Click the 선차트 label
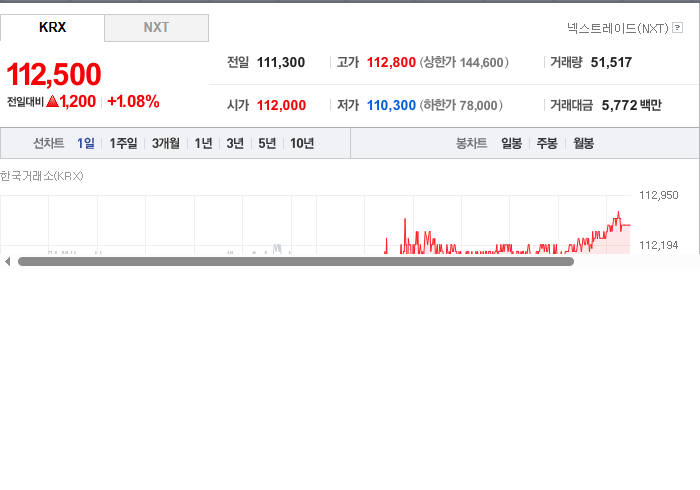Viewport: 700px width, 490px height. tap(49, 143)
